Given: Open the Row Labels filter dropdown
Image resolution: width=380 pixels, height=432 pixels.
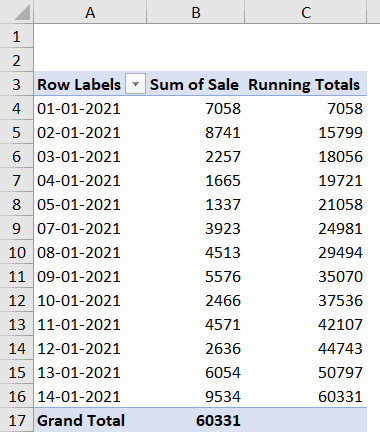Looking at the screenshot, I should pyautogui.click(x=135, y=84).
